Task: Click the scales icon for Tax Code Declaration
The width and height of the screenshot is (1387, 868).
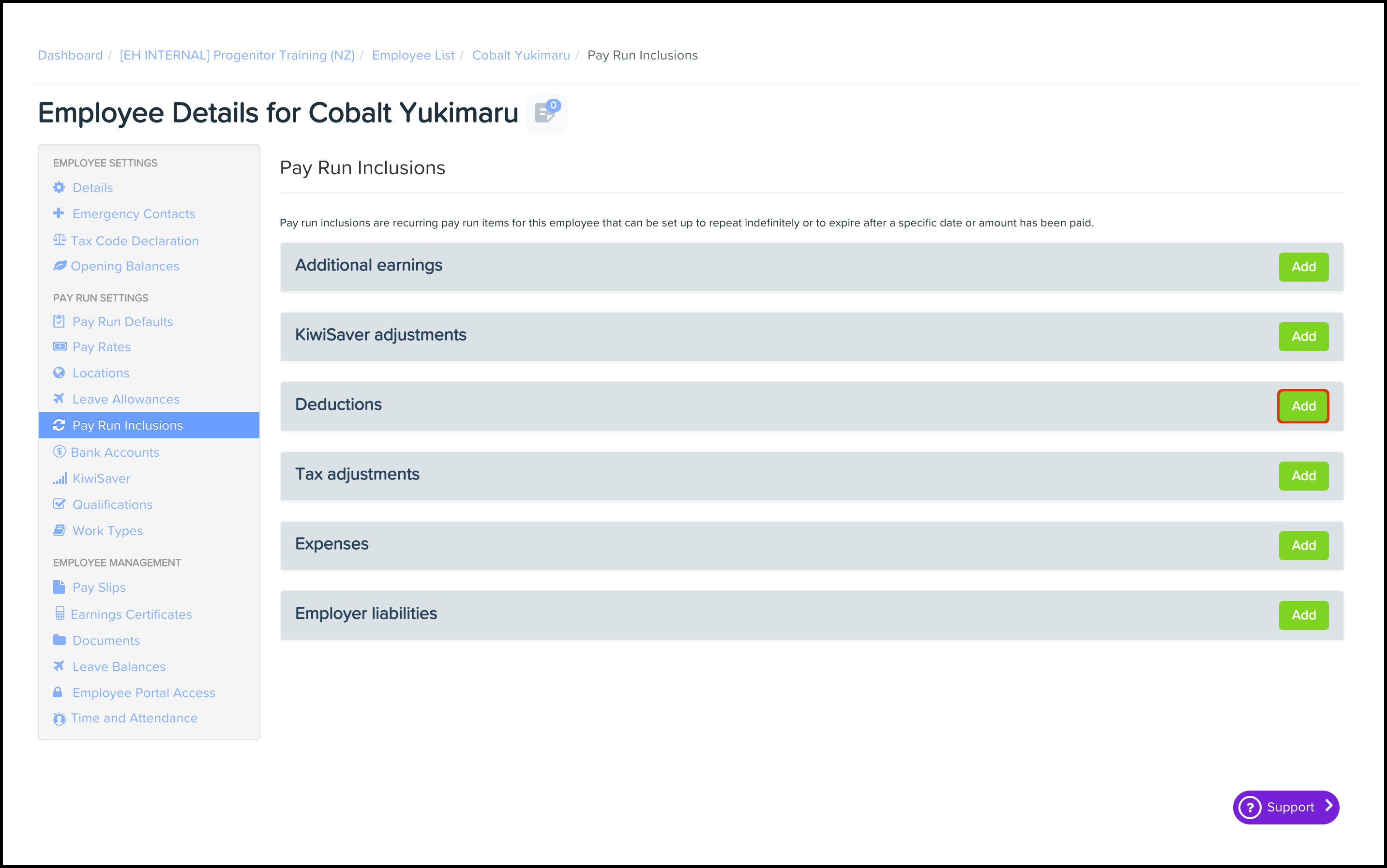Action: 59,240
